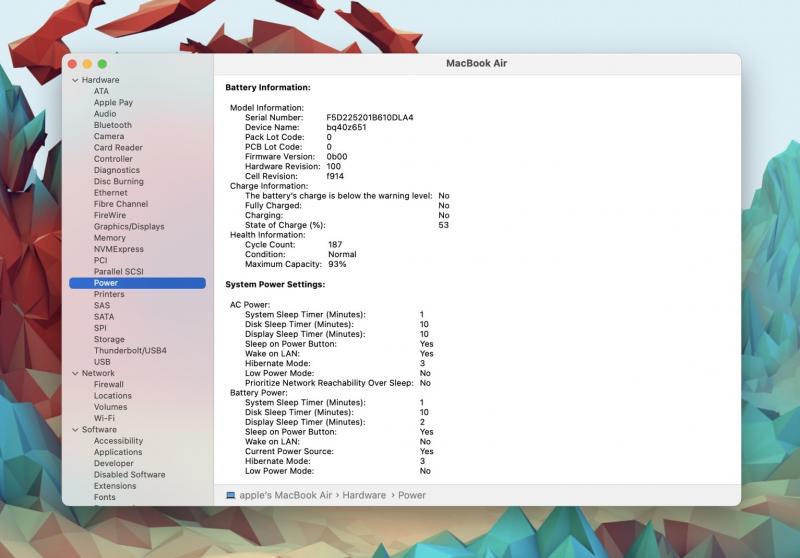This screenshot has width=800, height=558.
Task: Select Accessibility under Software
Action: [118, 441]
